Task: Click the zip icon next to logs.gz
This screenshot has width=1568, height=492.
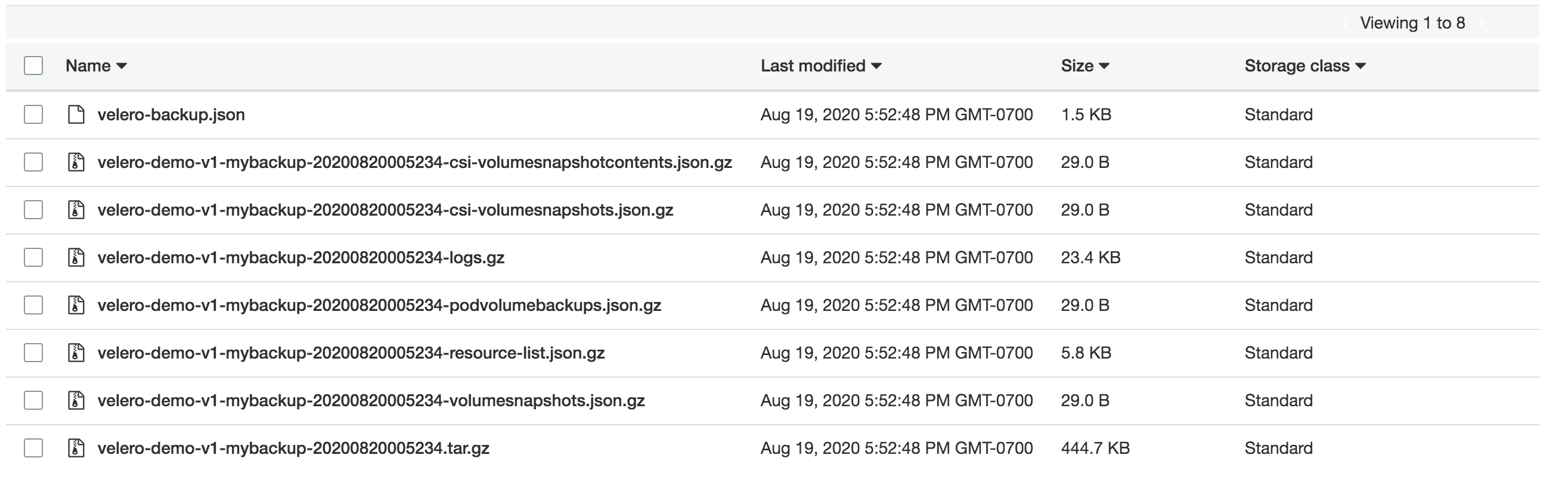Action: point(76,257)
